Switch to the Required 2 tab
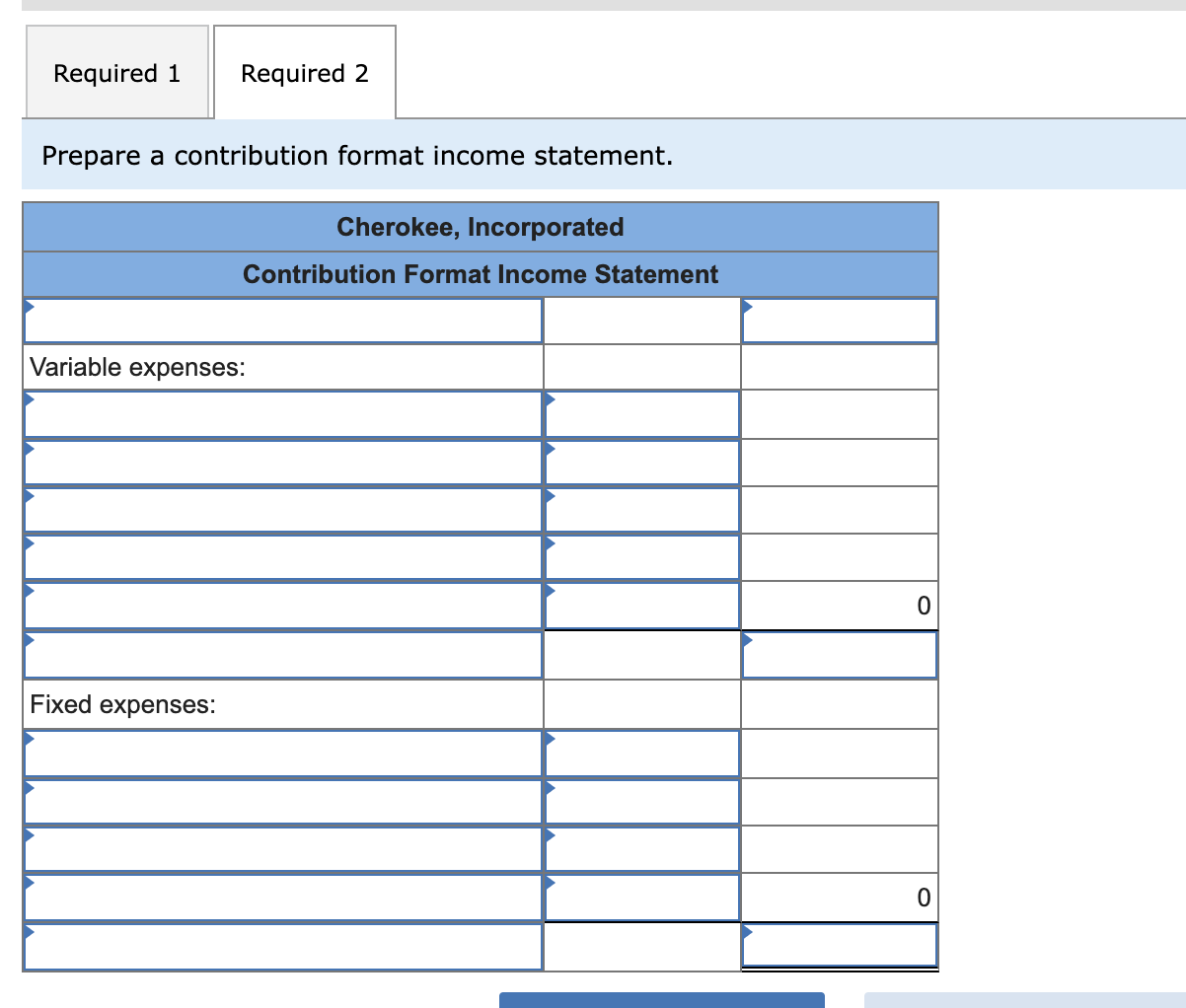Image resolution: width=1186 pixels, height=1008 pixels. point(304,72)
